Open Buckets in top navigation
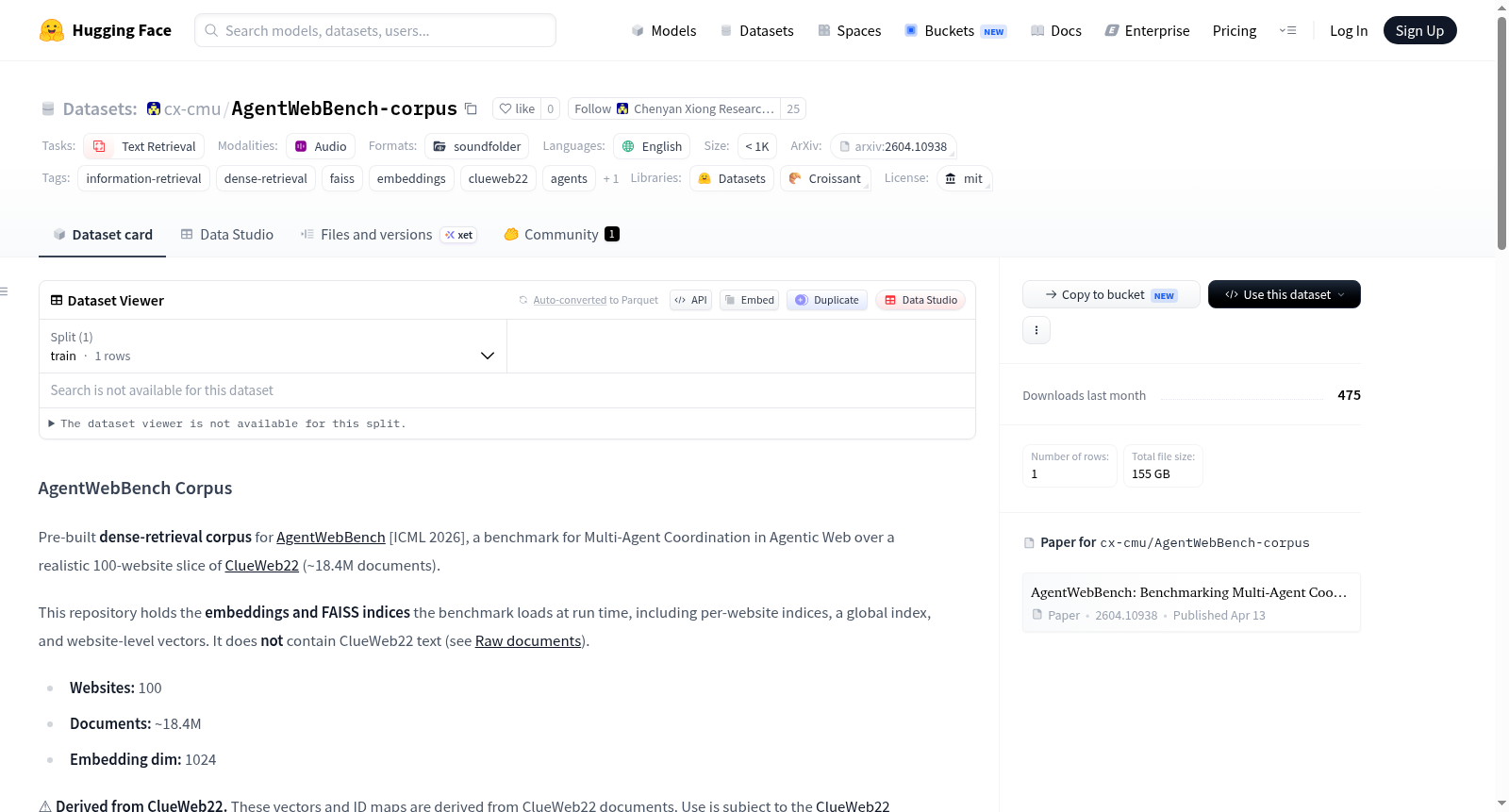The height and width of the screenshot is (812, 1509). (x=955, y=30)
